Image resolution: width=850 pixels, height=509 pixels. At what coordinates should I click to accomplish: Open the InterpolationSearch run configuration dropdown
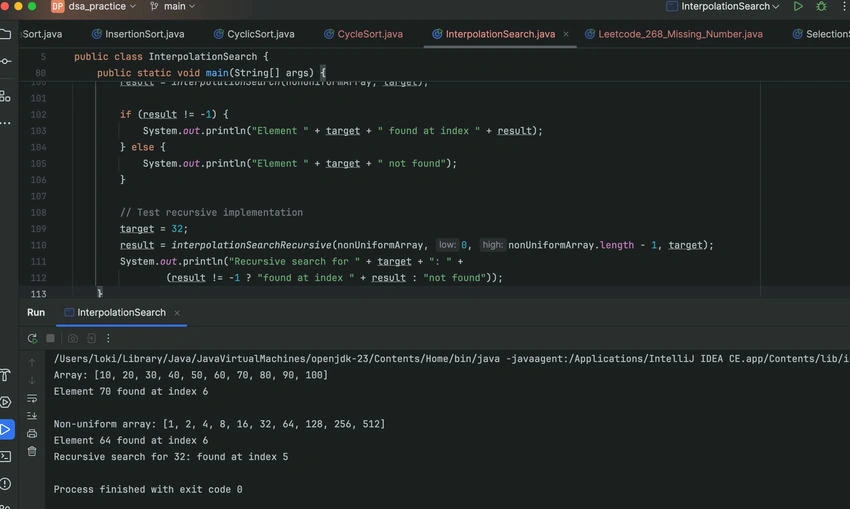coord(723,7)
